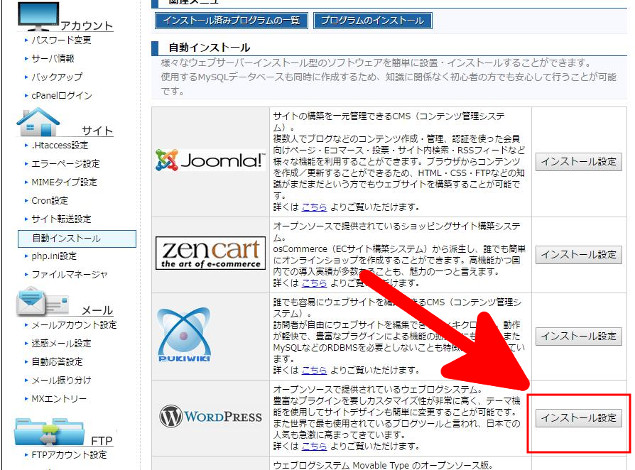This screenshot has height=470, width=635.
Task: Click インストール設定 for WordPress
Action: tap(578, 418)
